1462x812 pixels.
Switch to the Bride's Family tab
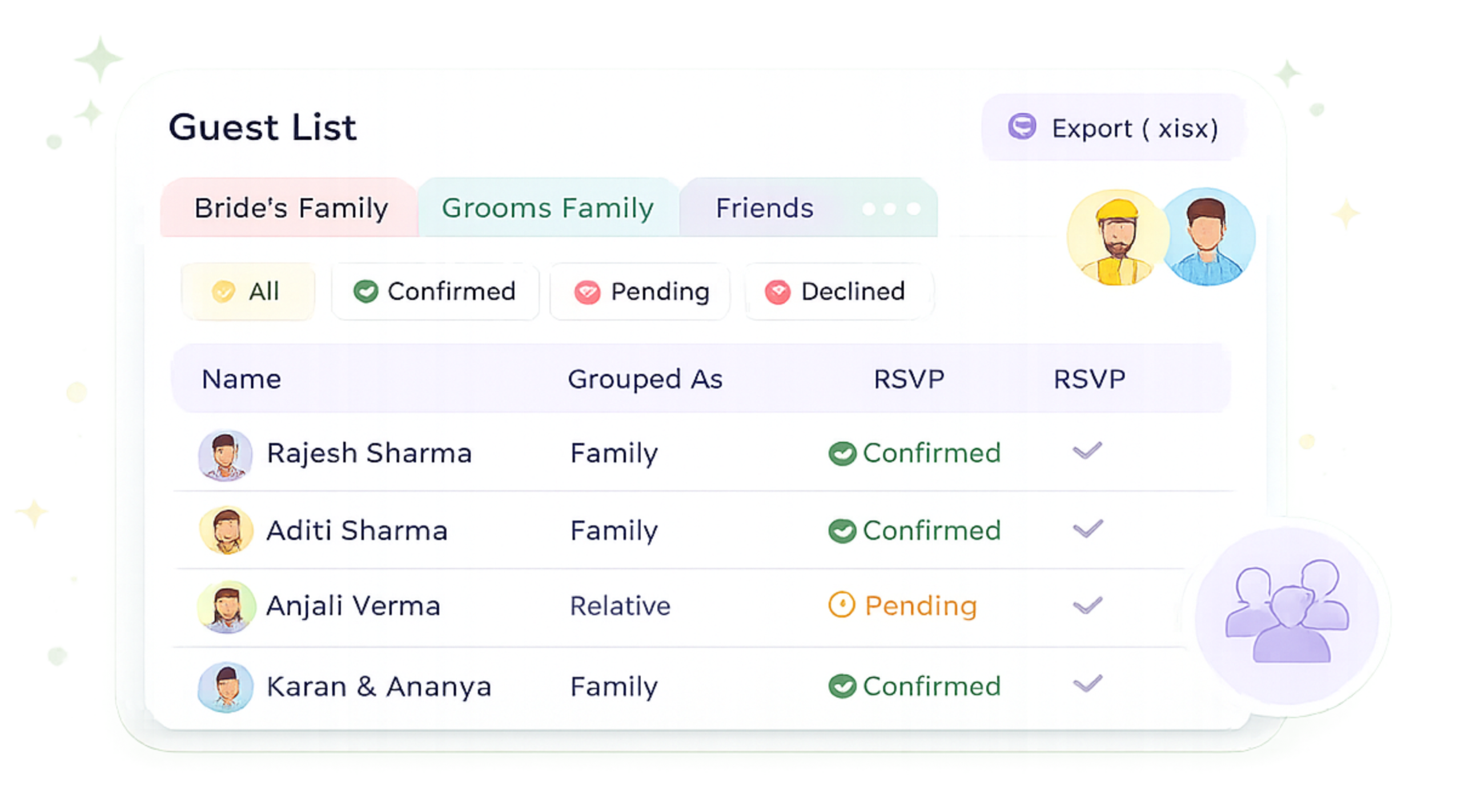coord(291,208)
